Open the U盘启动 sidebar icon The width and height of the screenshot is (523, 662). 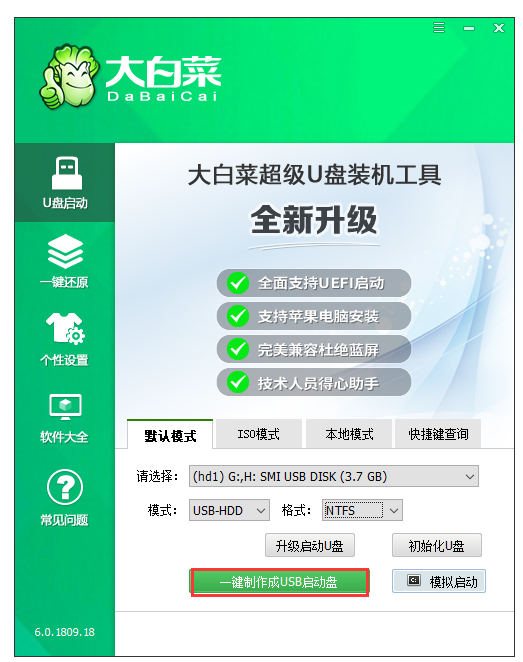click(x=66, y=173)
